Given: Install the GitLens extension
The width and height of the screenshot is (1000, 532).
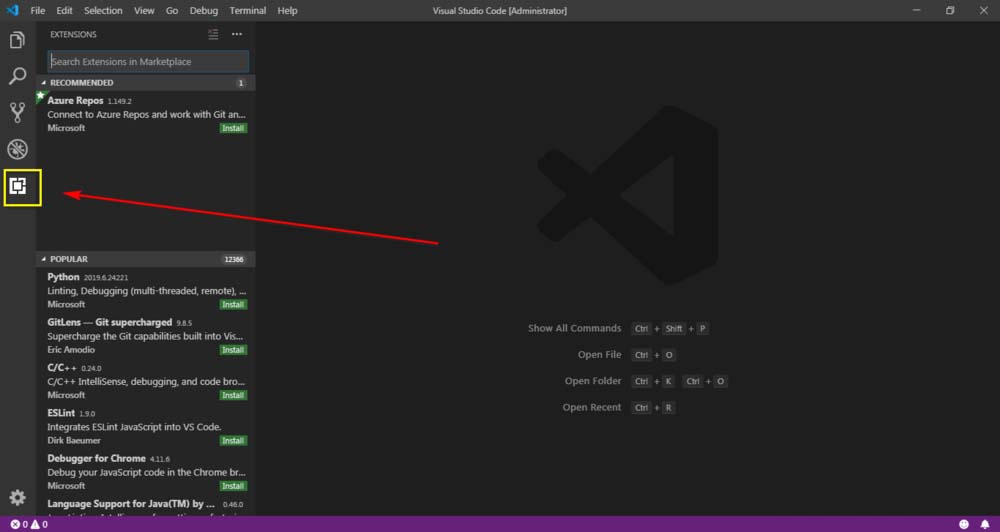Looking at the screenshot, I should pos(233,350).
